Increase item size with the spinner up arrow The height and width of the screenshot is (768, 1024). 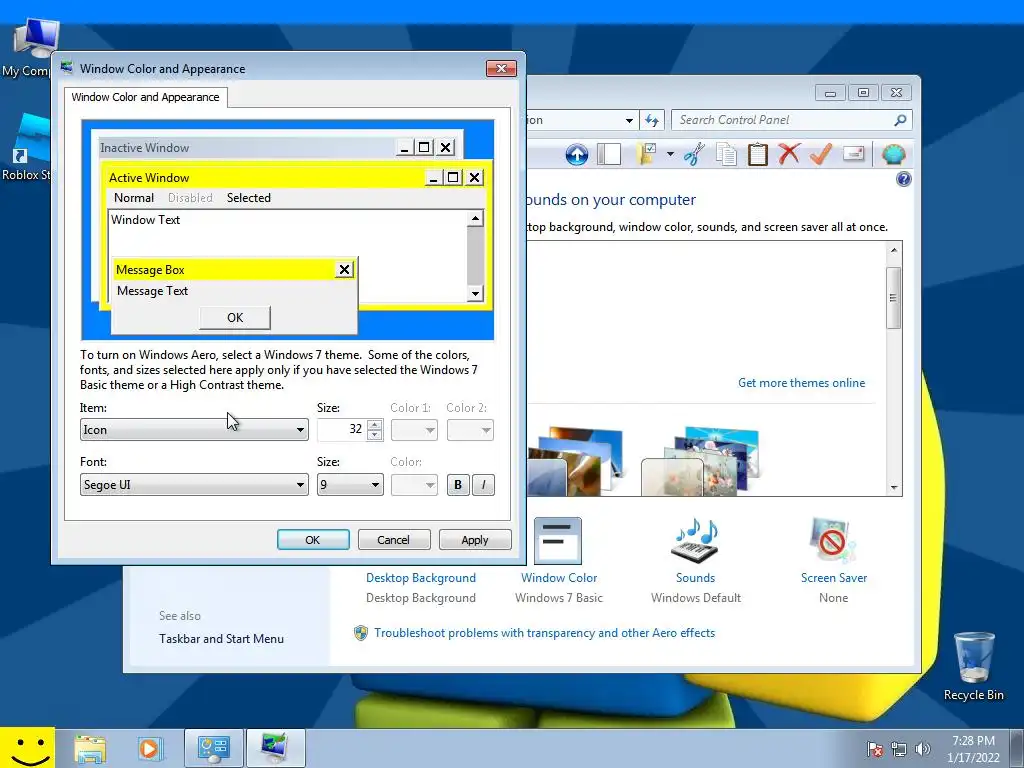(x=375, y=425)
